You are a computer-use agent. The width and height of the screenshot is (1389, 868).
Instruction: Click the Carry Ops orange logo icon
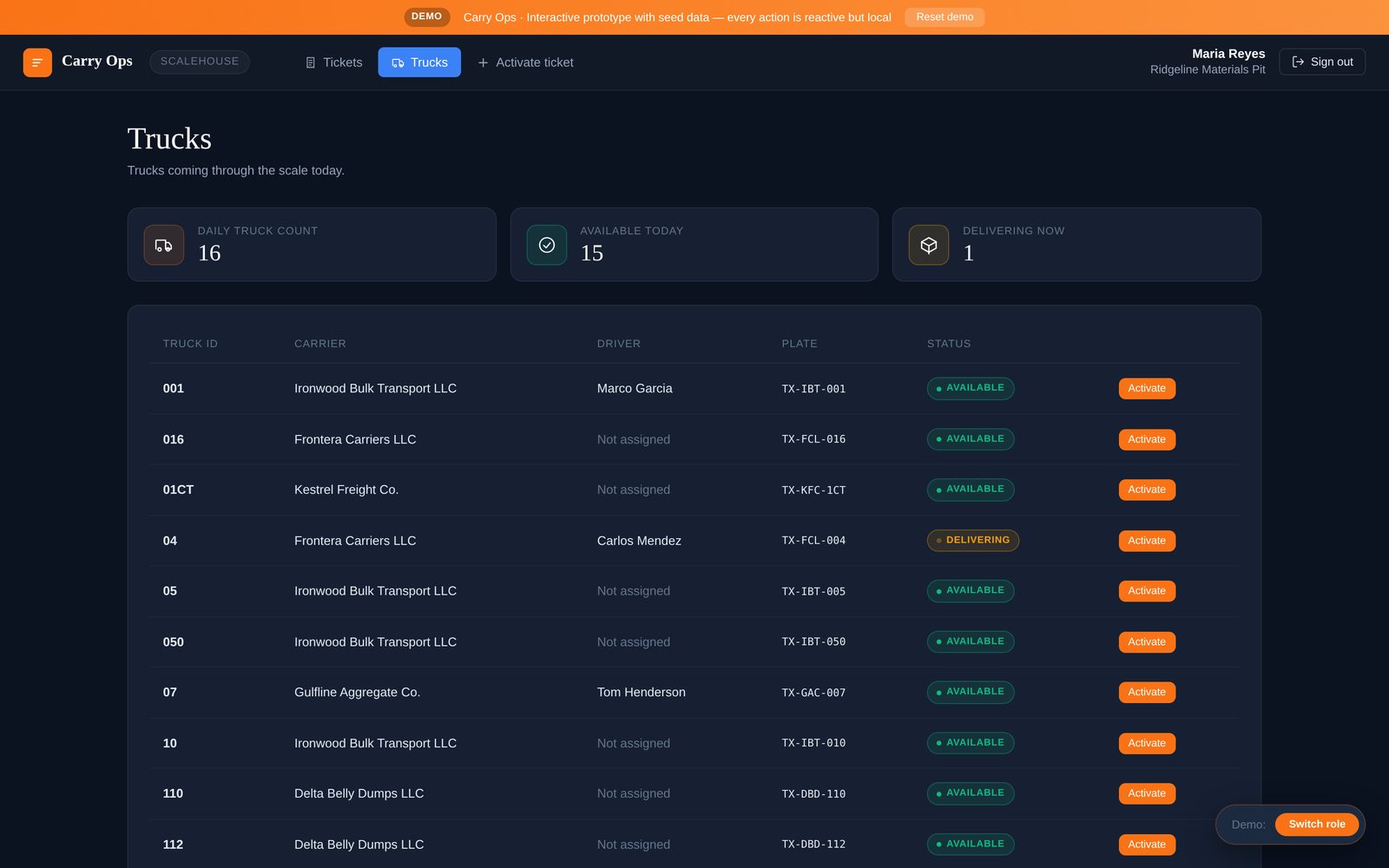tap(37, 62)
